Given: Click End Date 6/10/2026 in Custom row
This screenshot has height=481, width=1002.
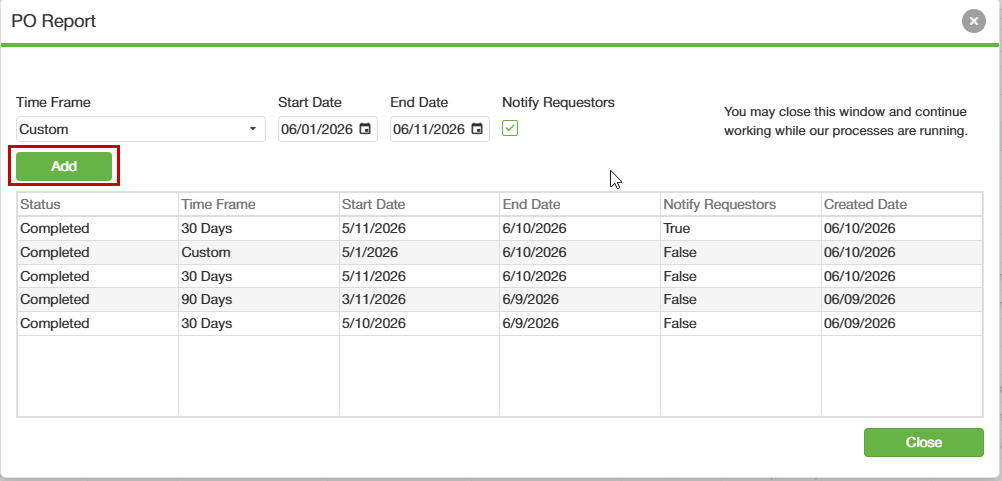Looking at the screenshot, I should (580, 252).
